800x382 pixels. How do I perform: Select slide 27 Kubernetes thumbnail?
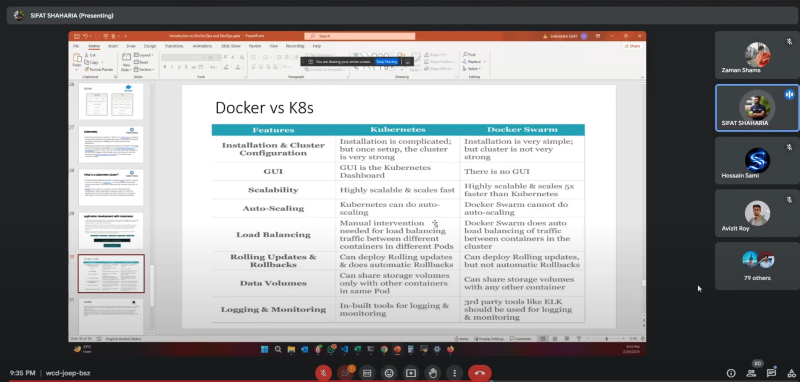(111, 144)
